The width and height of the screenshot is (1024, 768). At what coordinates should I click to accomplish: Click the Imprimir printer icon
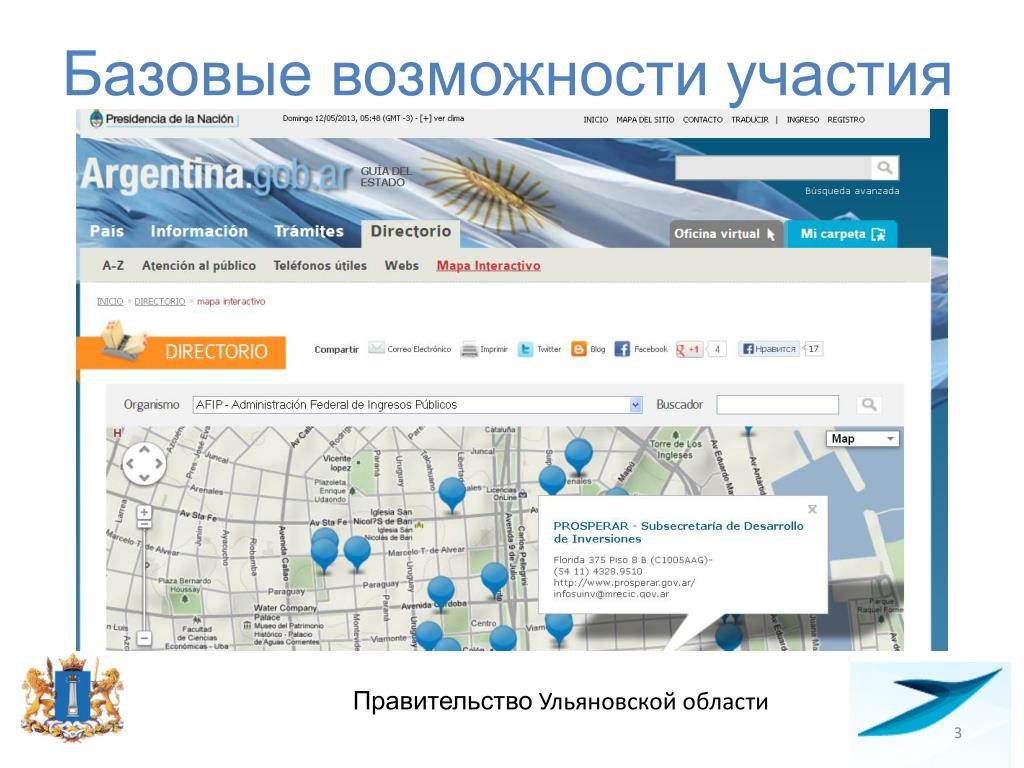pos(469,349)
